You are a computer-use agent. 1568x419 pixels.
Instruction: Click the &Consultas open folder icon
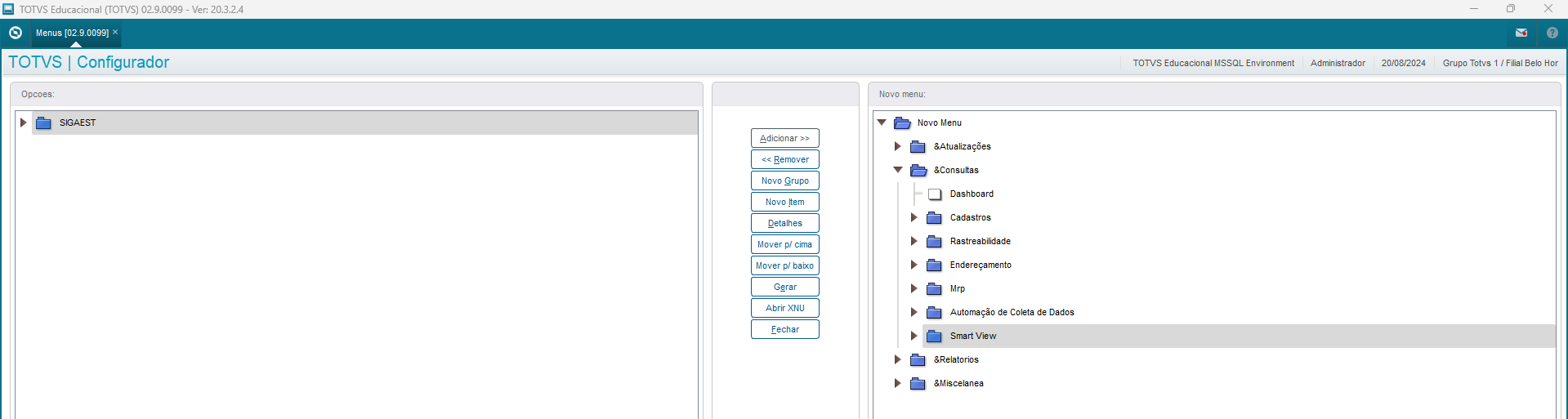[x=918, y=170]
